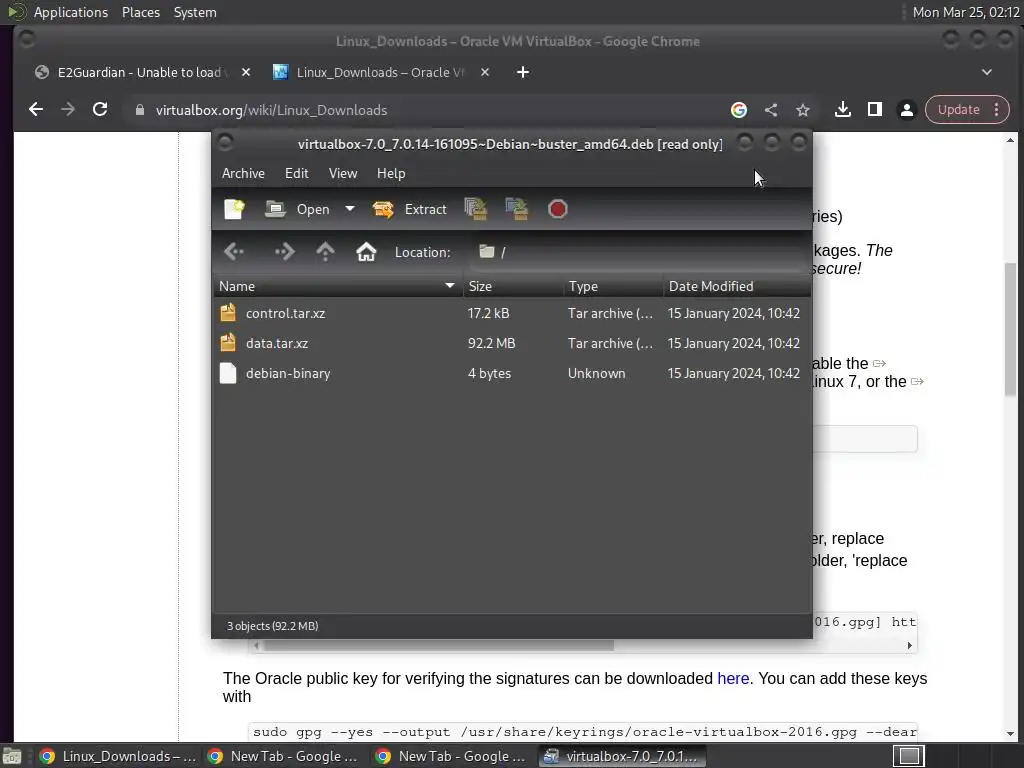Create new archive with the toolbar icon

pyautogui.click(x=234, y=209)
